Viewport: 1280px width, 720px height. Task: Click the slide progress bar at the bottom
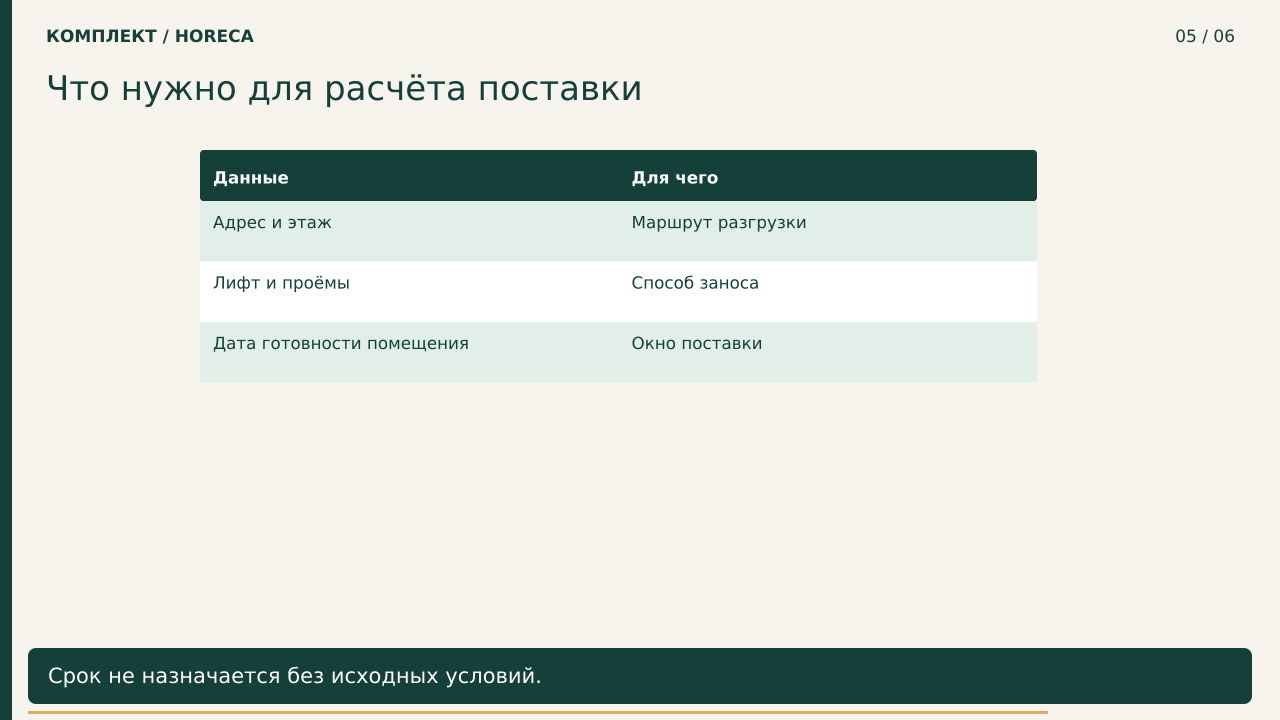pyautogui.click(x=538, y=713)
